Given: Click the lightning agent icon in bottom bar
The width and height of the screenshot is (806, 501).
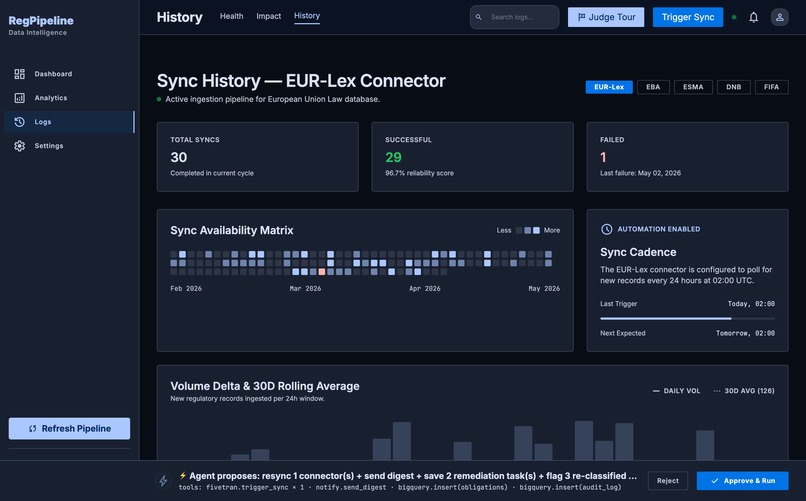Looking at the screenshot, I should click(x=163, y=481).
